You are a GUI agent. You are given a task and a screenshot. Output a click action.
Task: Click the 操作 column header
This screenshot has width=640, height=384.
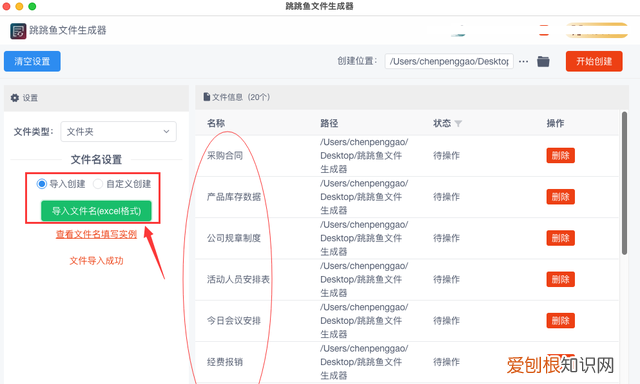(556, 123)
